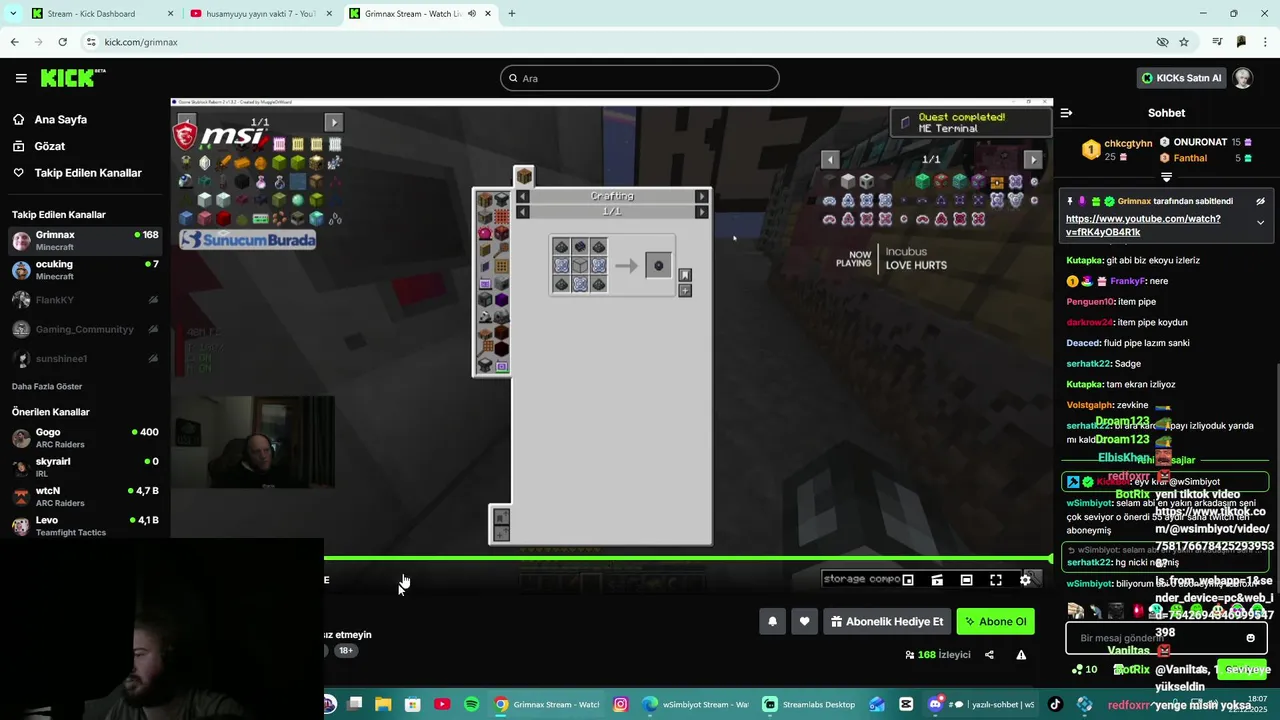Image resolution: width=1280 pixels, height=720 pixels.
Task: Expand the pinned message chevron
Action: [1260, 223]
